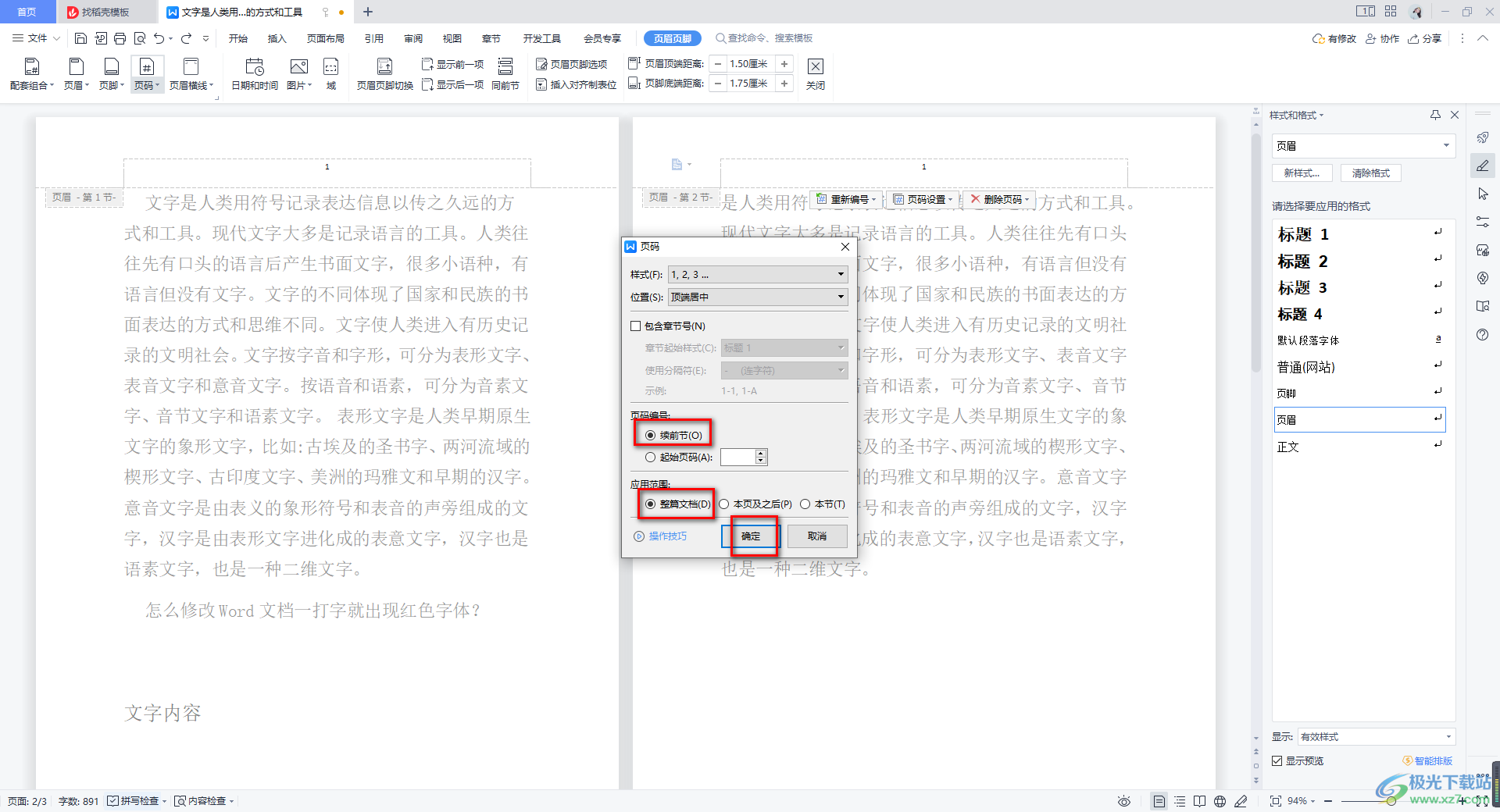
Task: Open the 文件 file menu
Action: pos(36,38)
